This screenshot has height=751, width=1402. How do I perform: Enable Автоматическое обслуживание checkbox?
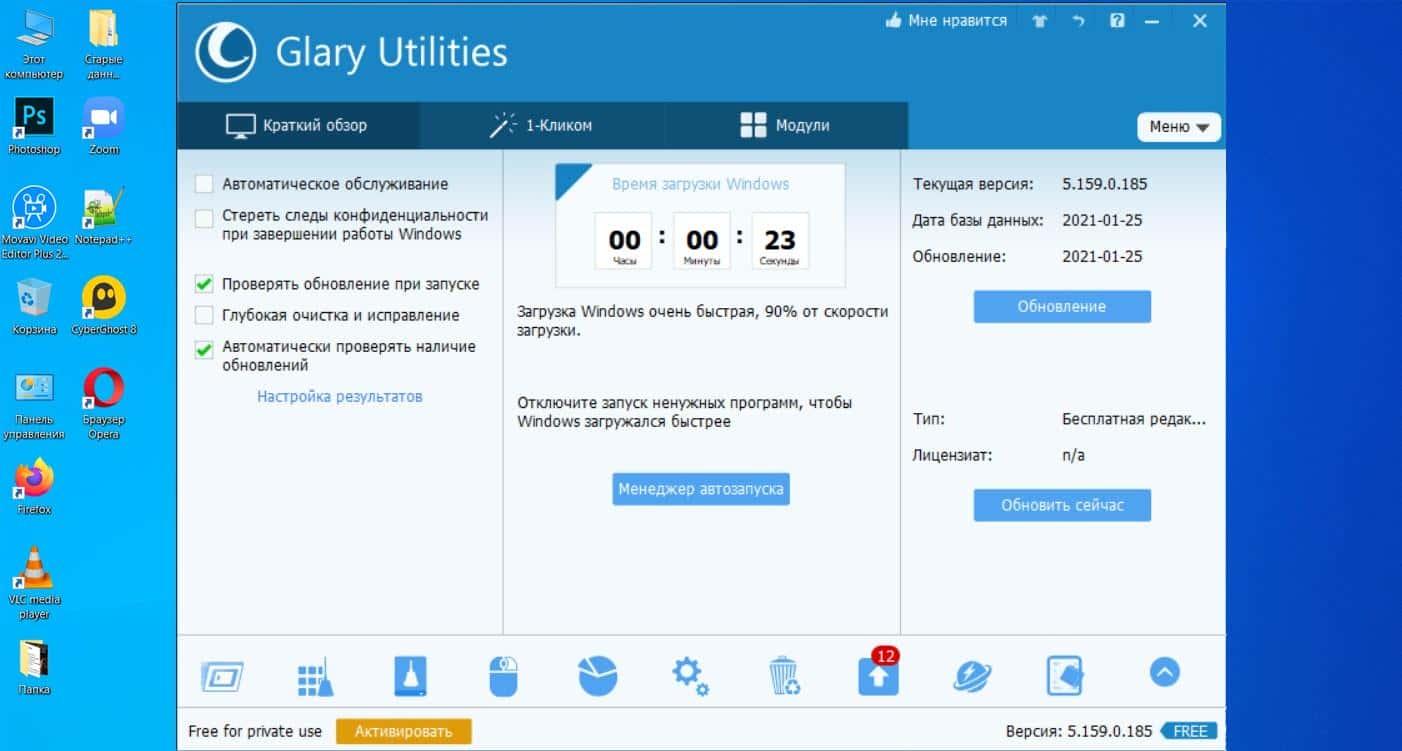(x=204, y=184)
